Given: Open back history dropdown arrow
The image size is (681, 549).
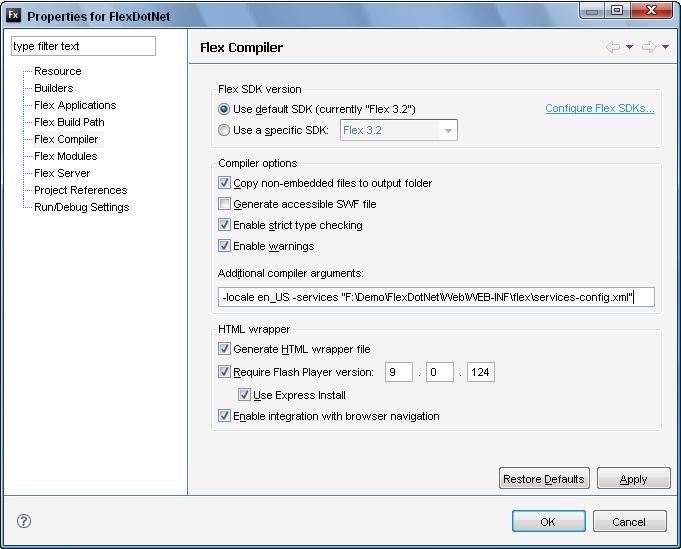Looking at the screenshot, I should (629, 47).
